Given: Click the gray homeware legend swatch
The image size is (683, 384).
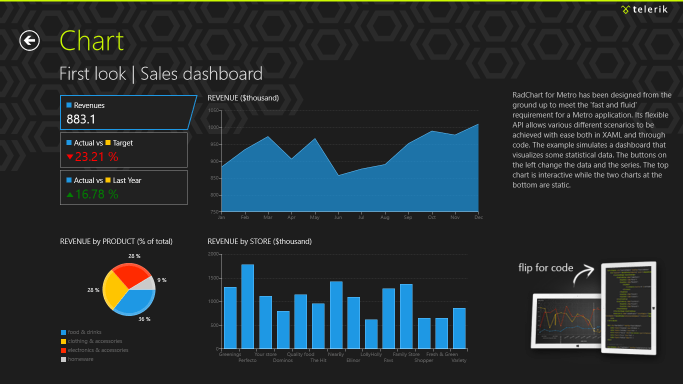Looking at the screenshot, I should [x=64, y=360].
